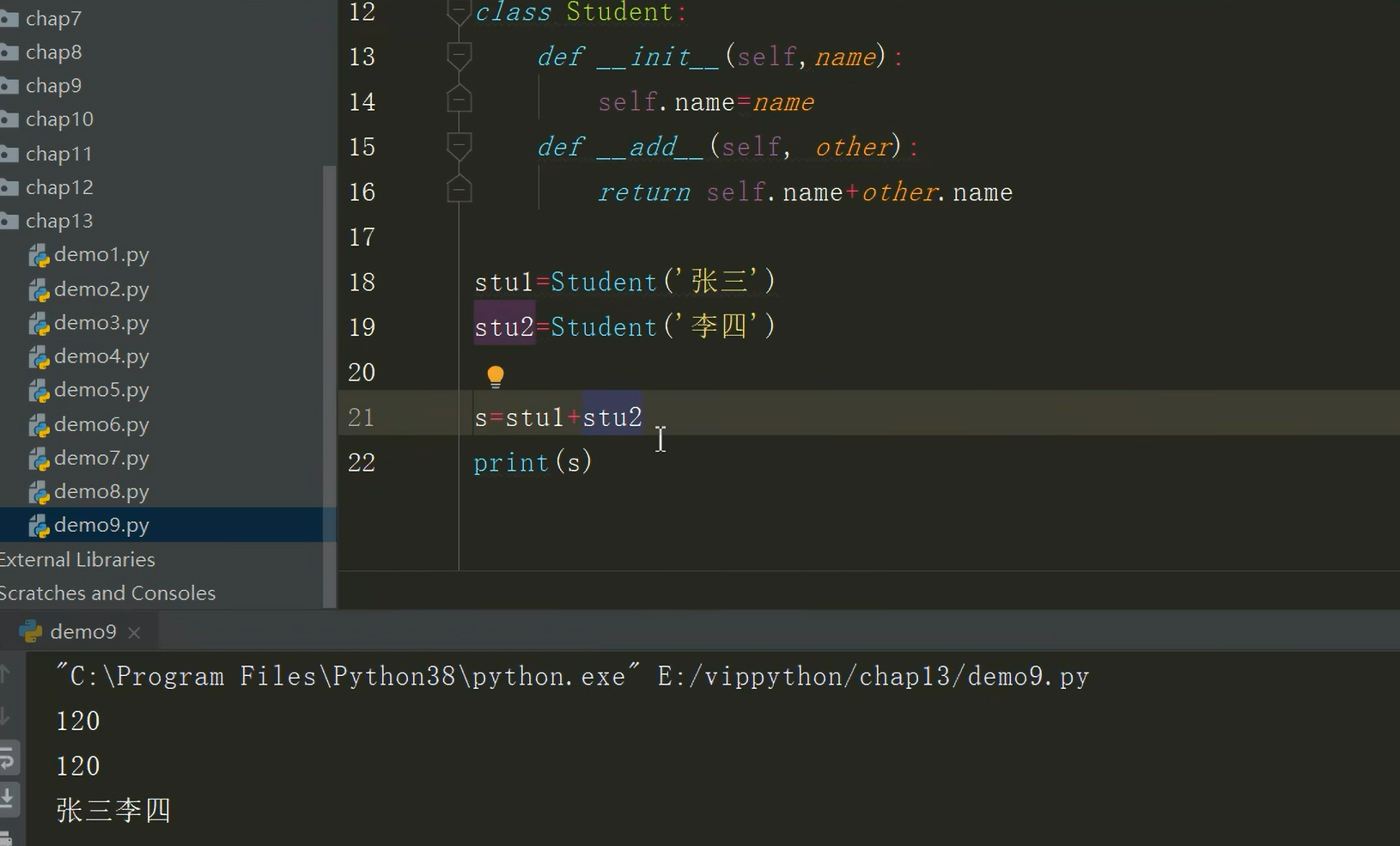This screenshot has height=846, width=1400.
Task: Collapse the Student class fold marker
Action: [x=459, y=13]
